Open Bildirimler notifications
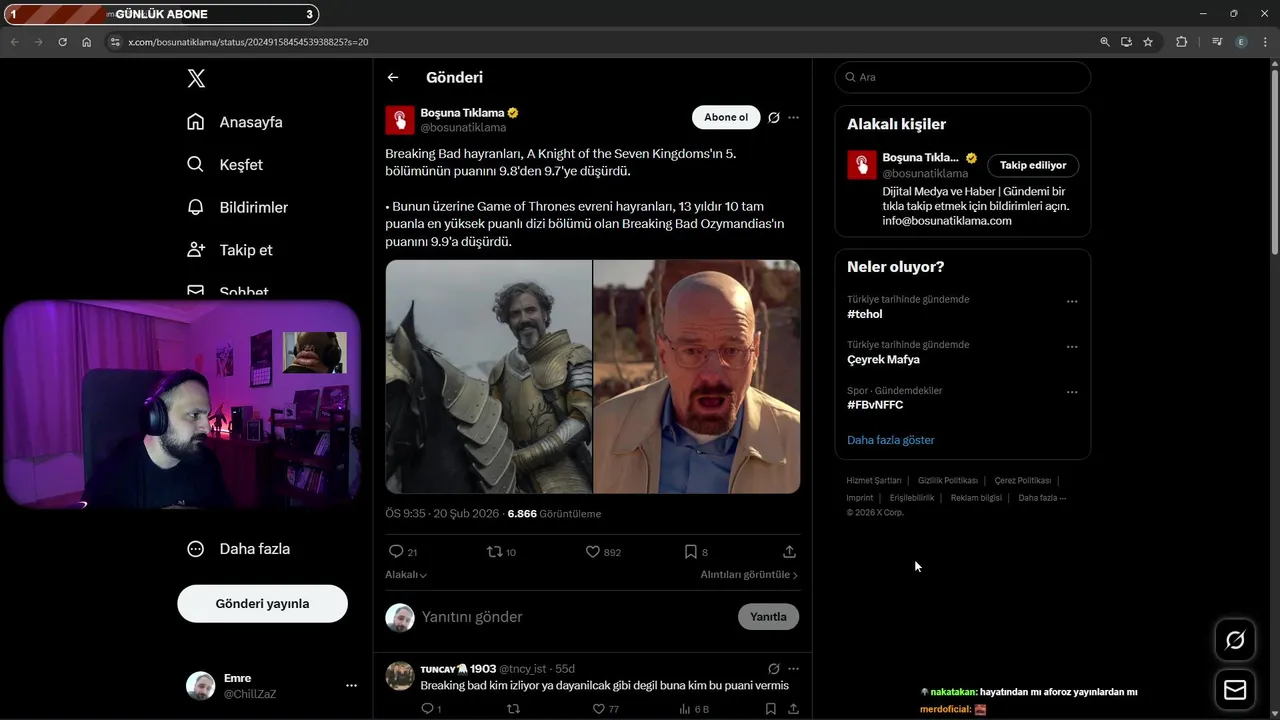Image resolution: width=1280 pixels, height=720 pixels. click(x=237, y=207)
